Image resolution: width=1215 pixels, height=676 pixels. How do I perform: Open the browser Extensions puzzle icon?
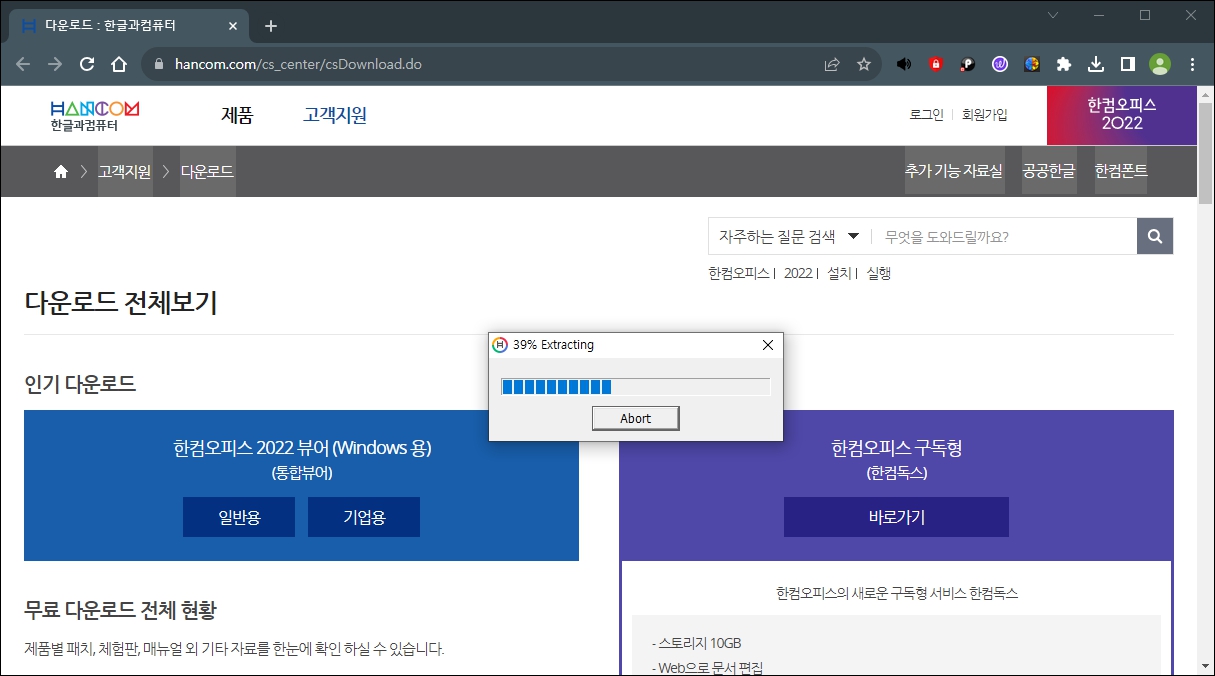pyautogui.click(x=1063, y=63)
